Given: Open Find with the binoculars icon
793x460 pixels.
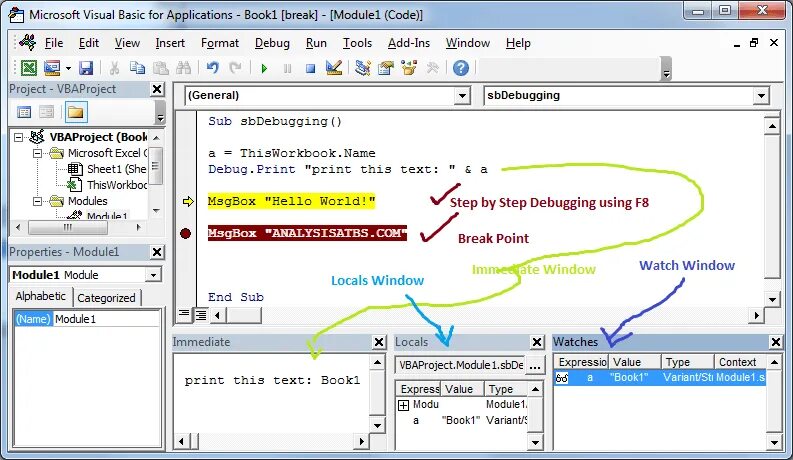Looking at the screenshot, I should [183, 68].
